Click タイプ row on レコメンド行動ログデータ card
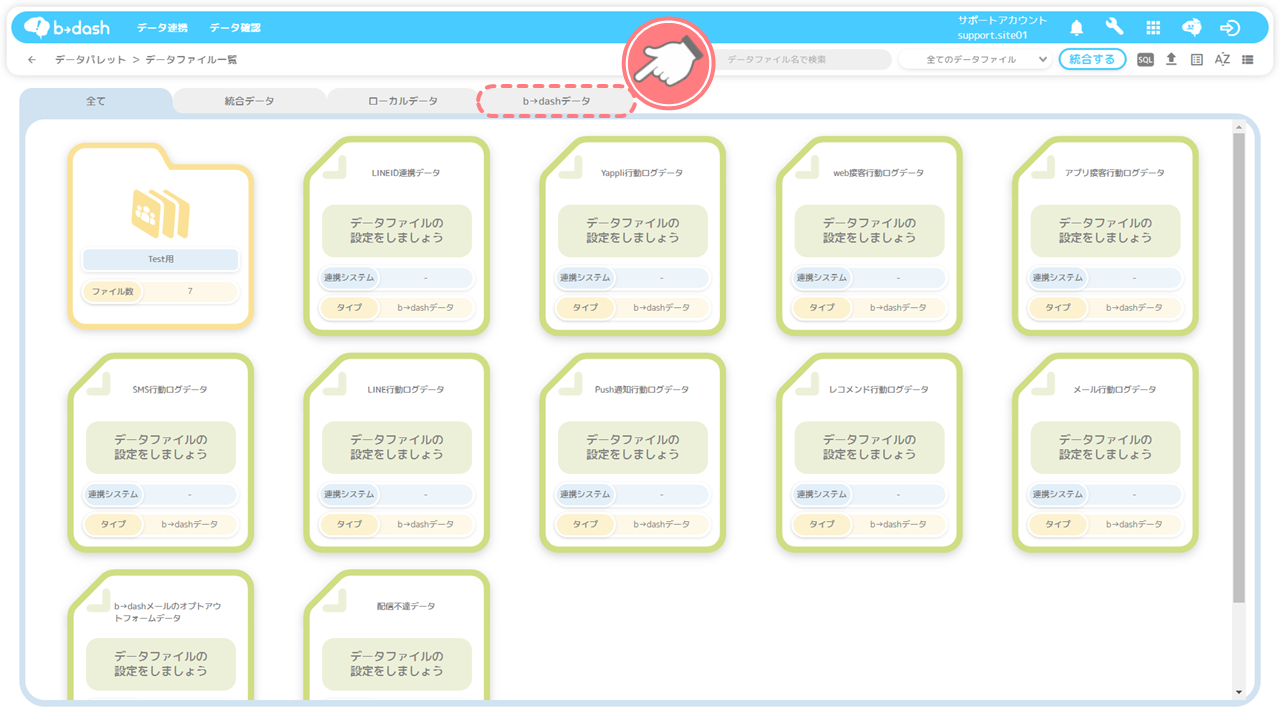 (869, 524)
